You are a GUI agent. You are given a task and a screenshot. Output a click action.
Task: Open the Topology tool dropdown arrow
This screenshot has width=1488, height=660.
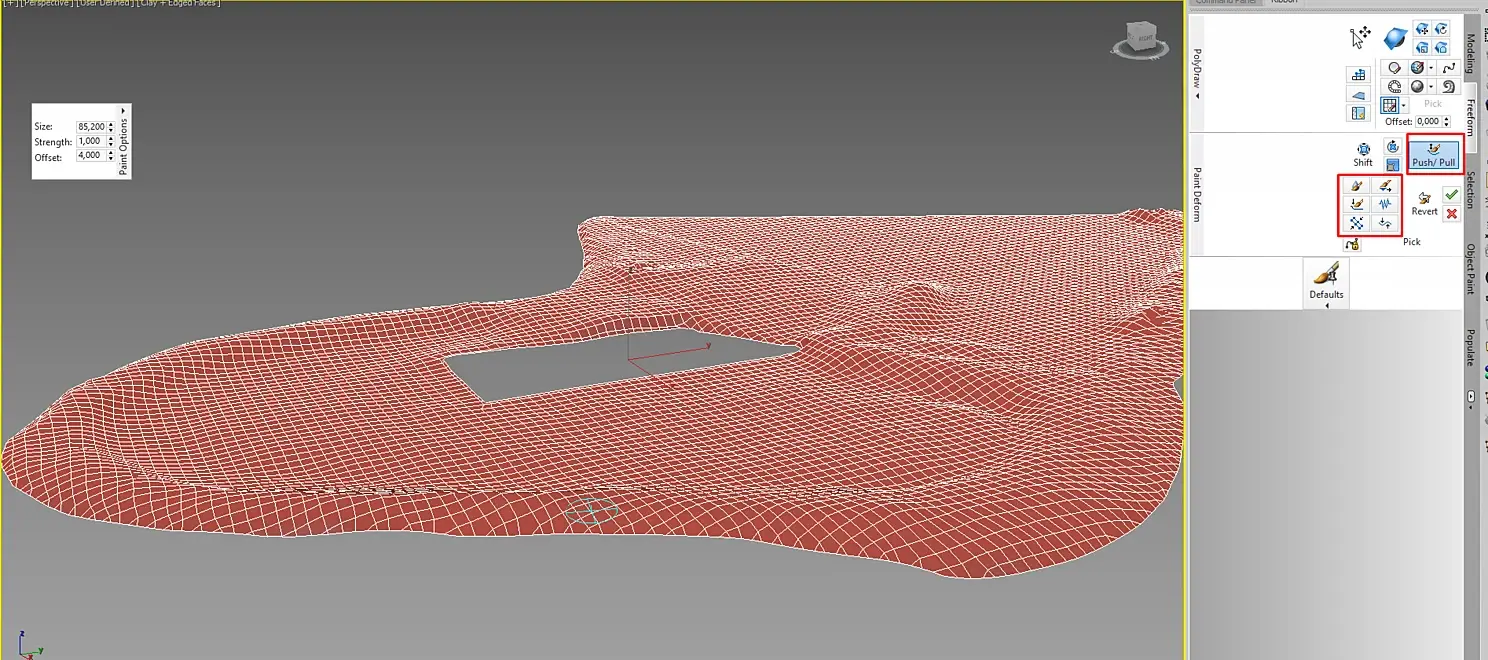click(x=1431, y=68)
